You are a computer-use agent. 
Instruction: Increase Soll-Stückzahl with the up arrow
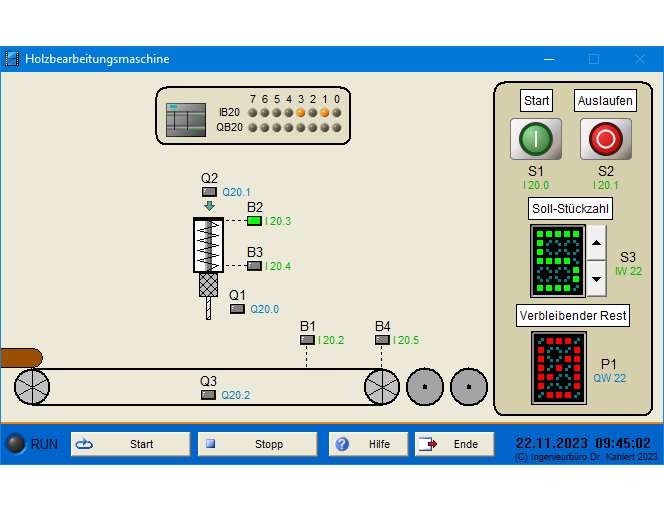point(597,243)
